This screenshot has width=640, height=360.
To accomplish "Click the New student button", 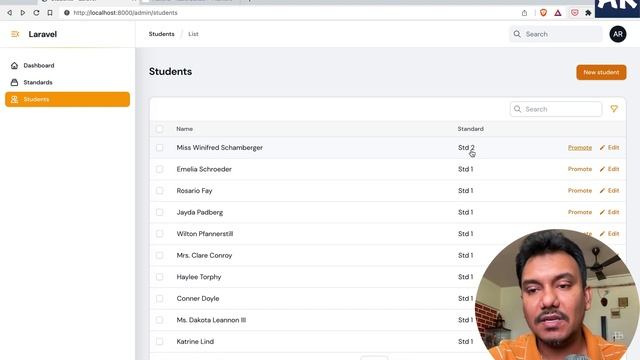I will (601, 72).
